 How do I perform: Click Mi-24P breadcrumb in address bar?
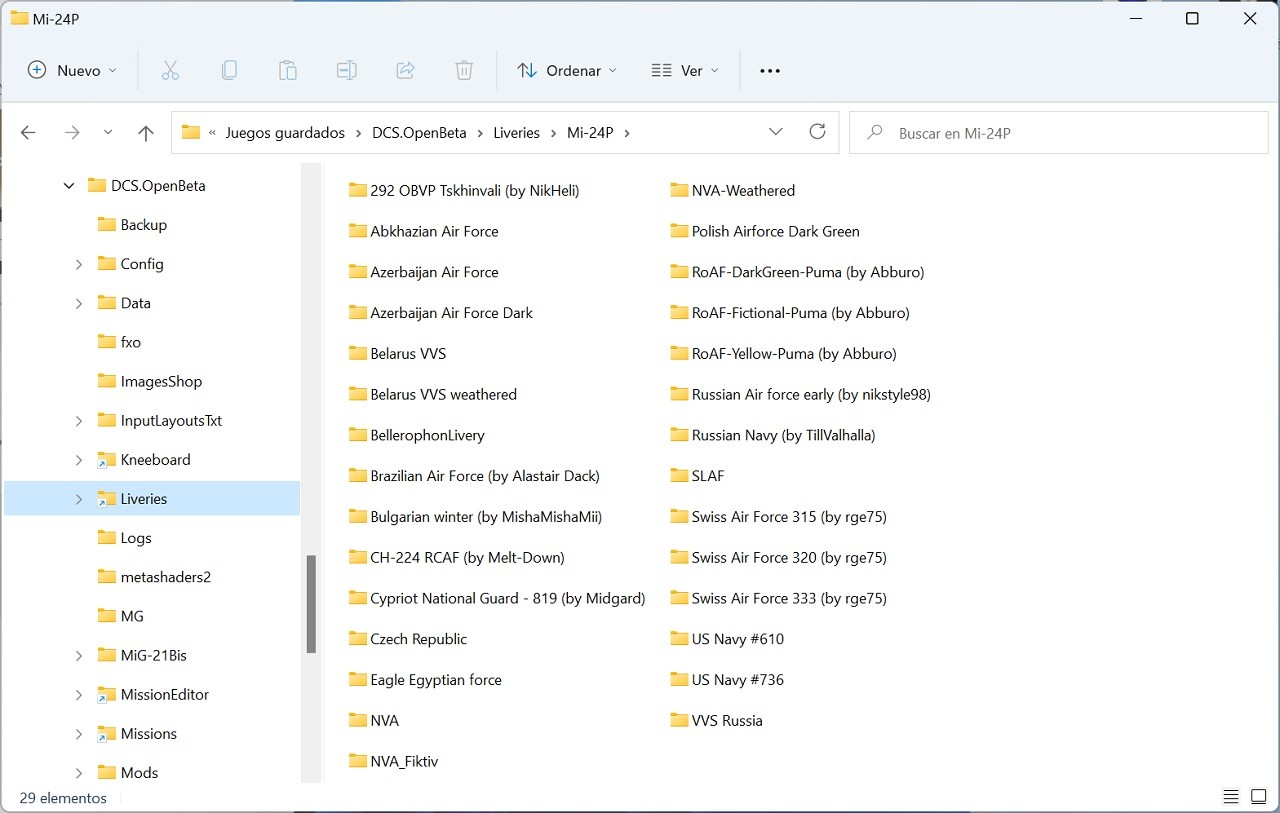click(x=590, y=133)
